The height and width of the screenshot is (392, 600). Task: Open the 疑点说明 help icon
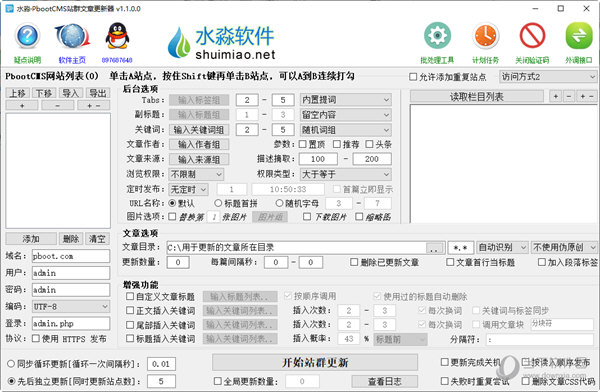tap(27, 36)
